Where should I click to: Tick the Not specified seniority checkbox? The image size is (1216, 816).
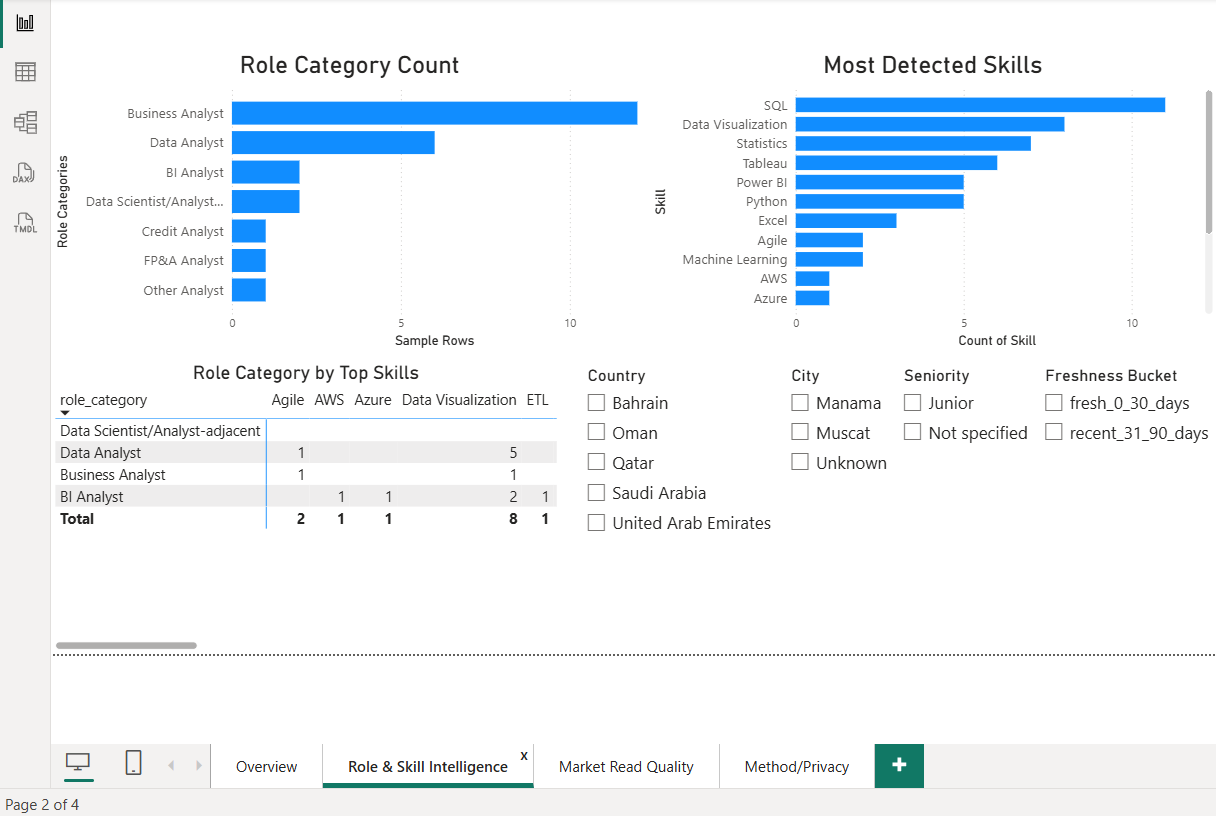pos(913,433)
